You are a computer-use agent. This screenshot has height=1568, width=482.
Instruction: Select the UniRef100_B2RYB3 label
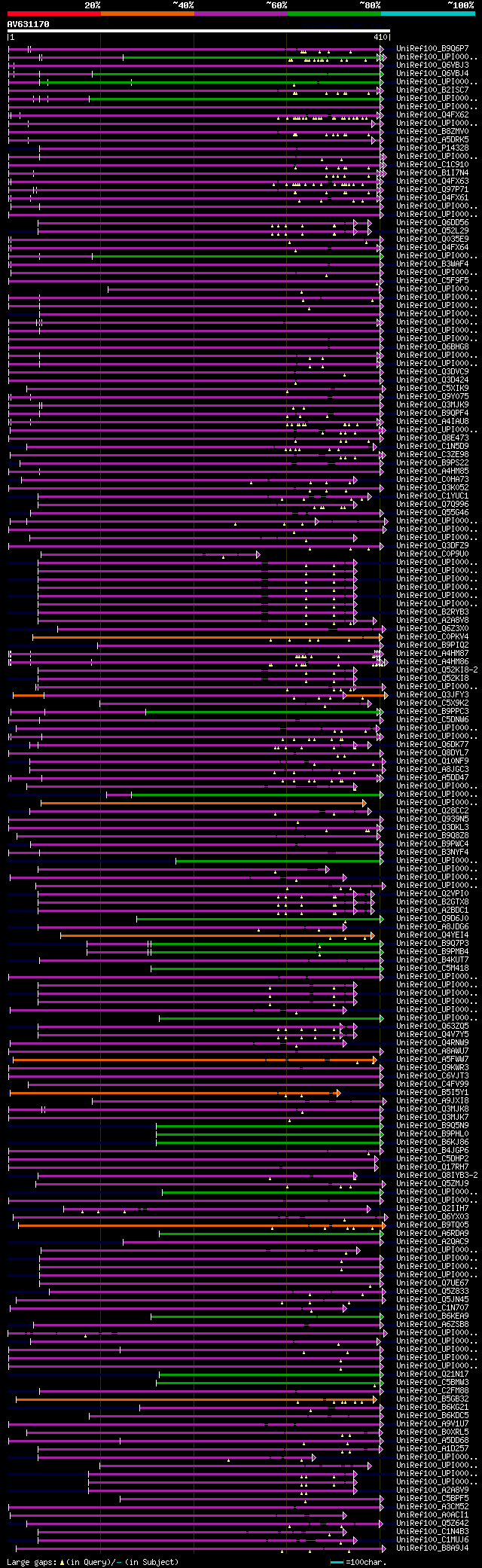(x=432, y=612)
